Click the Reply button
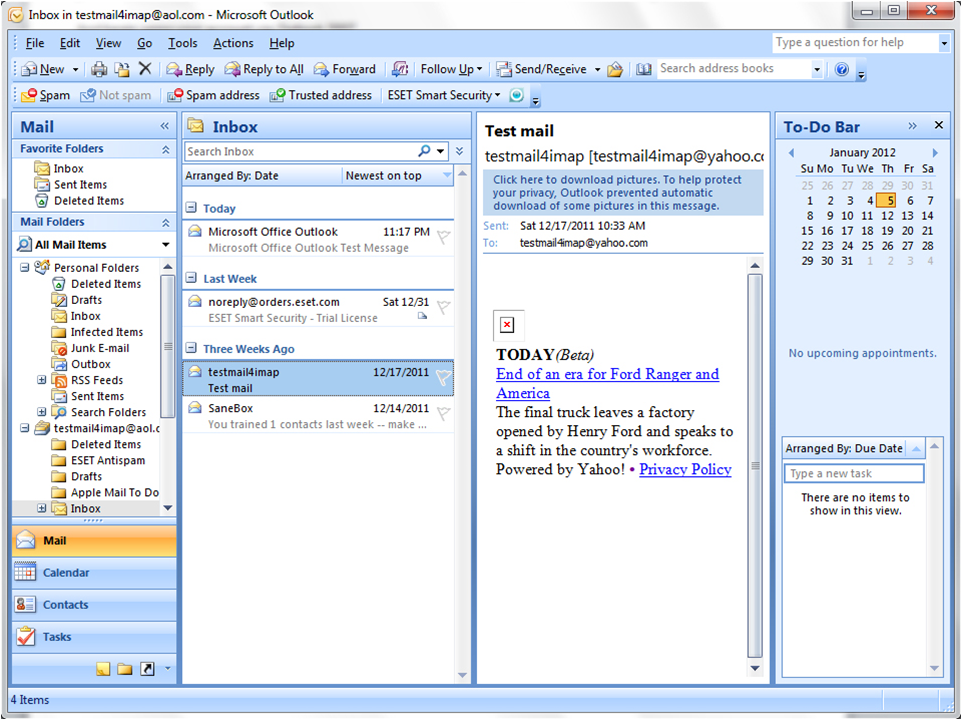962x720 pixels. [x=191, y=69]
